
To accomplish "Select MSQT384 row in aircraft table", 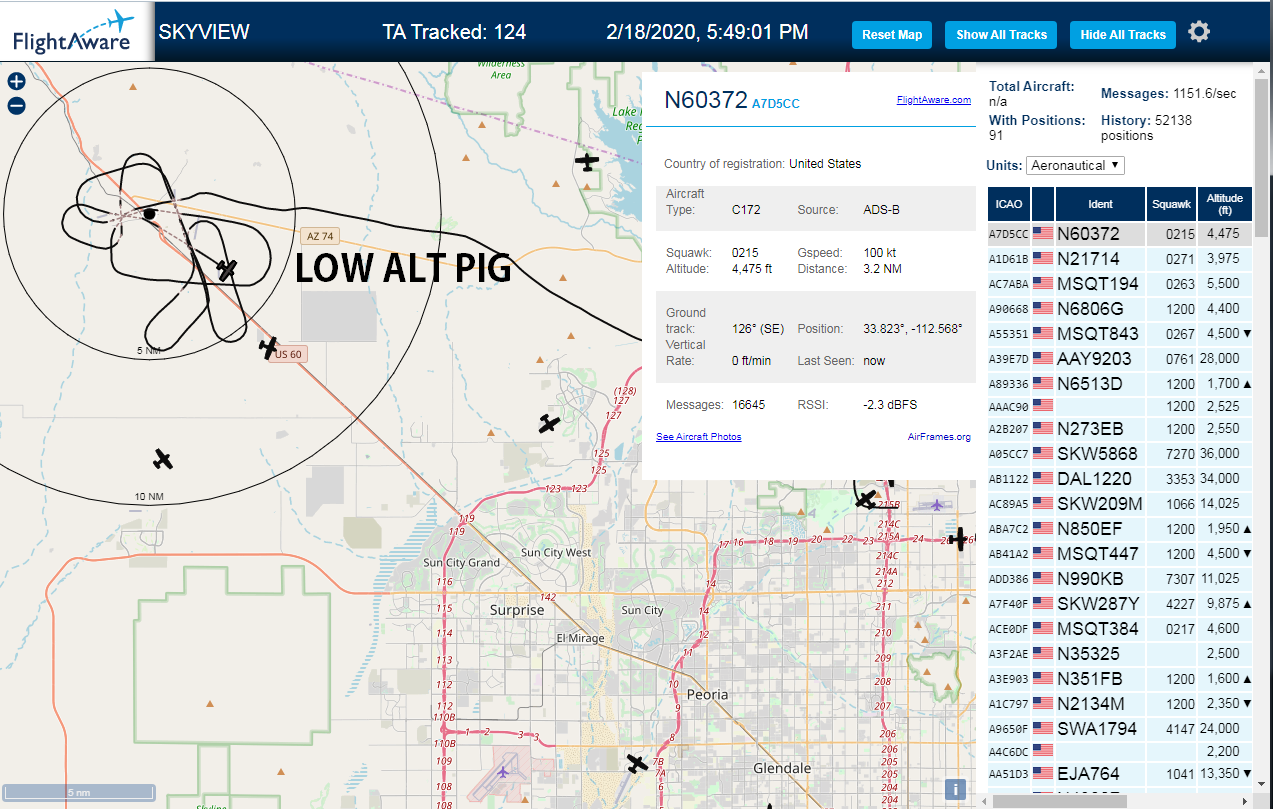I will tap(1119, 628).
